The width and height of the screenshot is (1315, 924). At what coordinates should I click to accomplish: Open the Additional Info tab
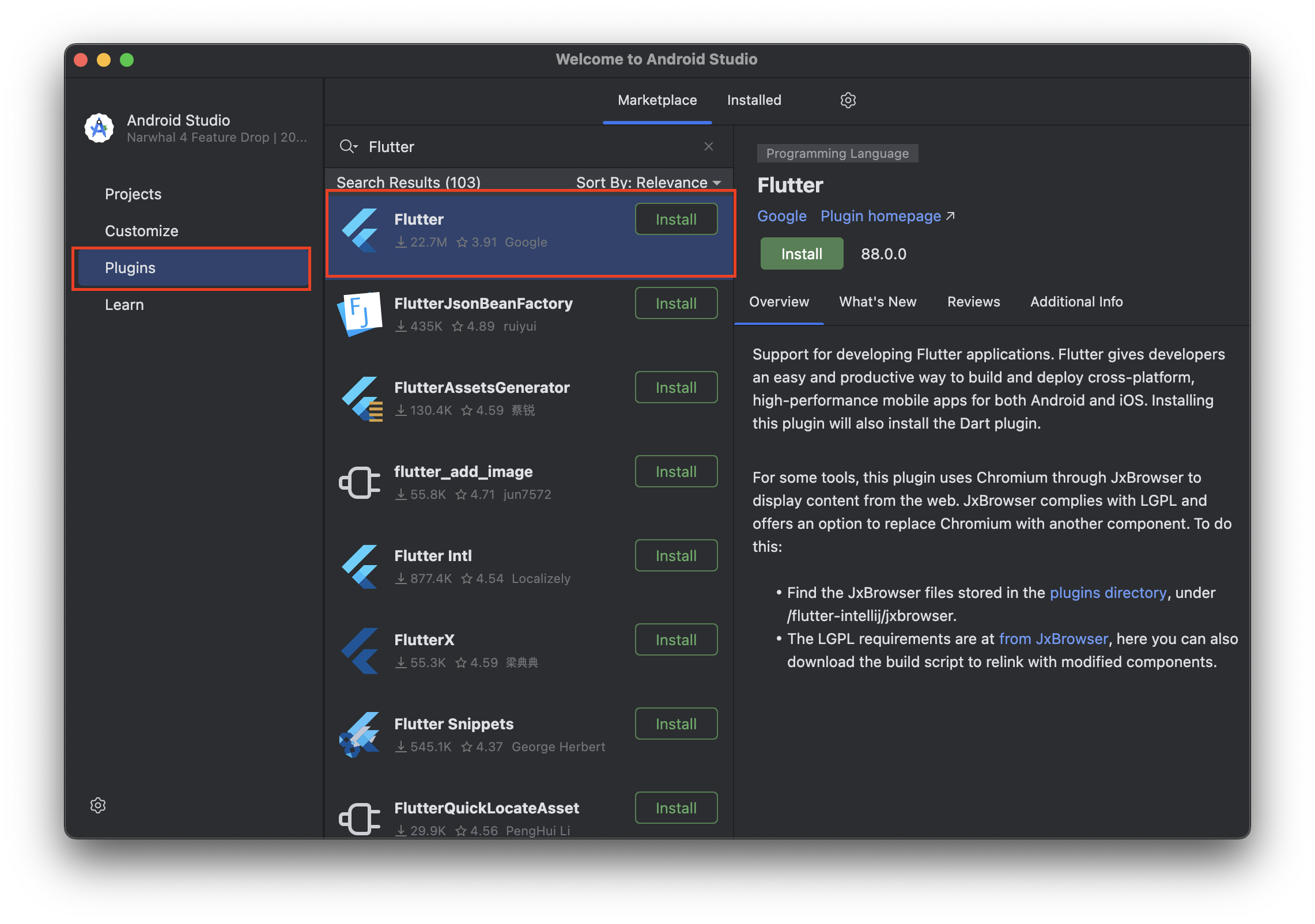point(1076,302)
